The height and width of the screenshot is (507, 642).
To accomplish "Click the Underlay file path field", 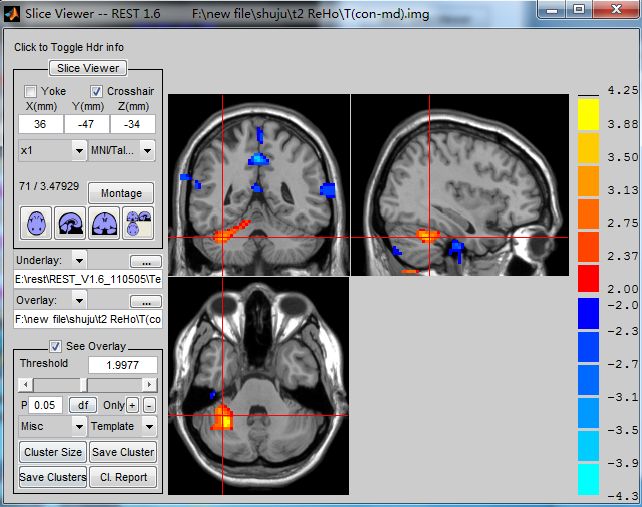I will pyautogui.click(x=88, y=279).
